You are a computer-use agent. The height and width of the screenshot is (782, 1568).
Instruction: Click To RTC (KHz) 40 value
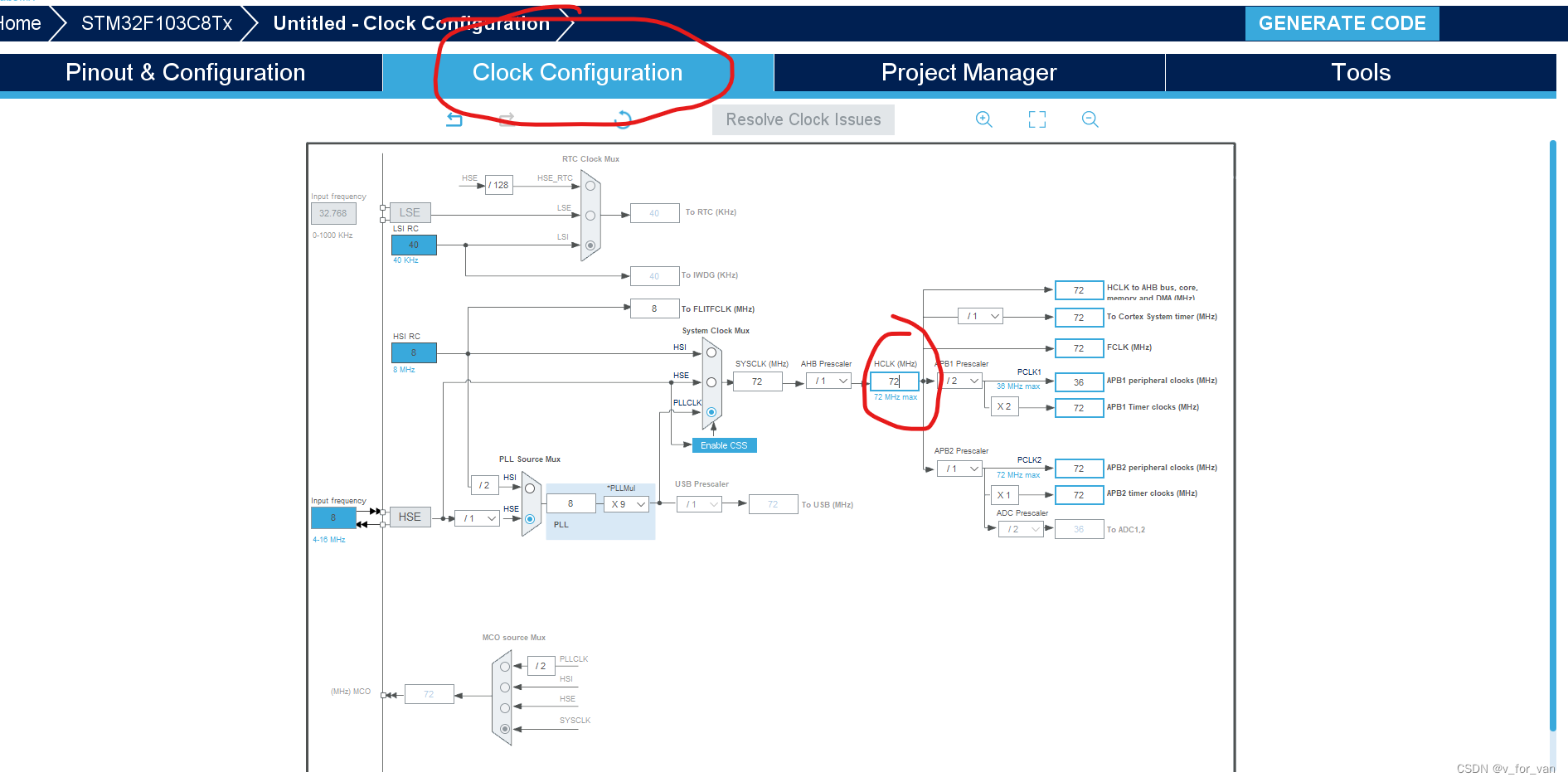pos(655,213)
